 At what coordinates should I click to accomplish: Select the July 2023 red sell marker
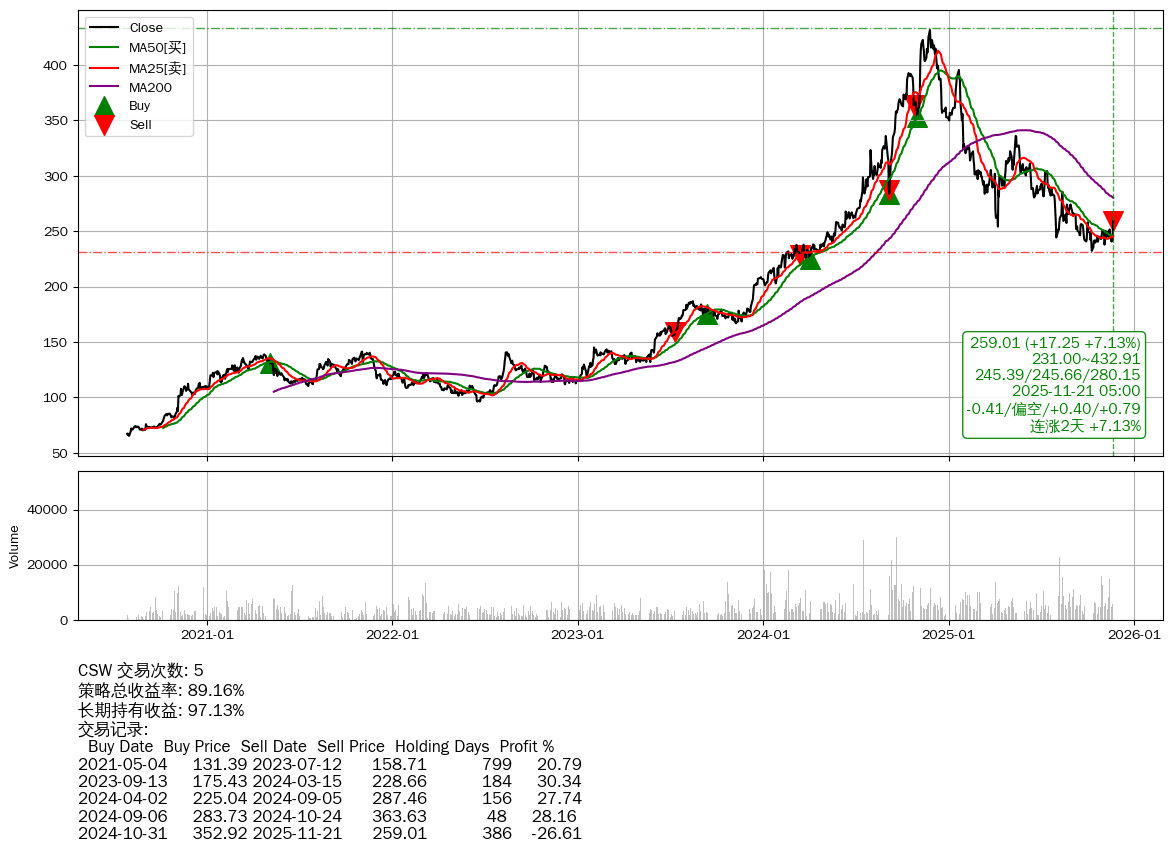click(675, 332)
